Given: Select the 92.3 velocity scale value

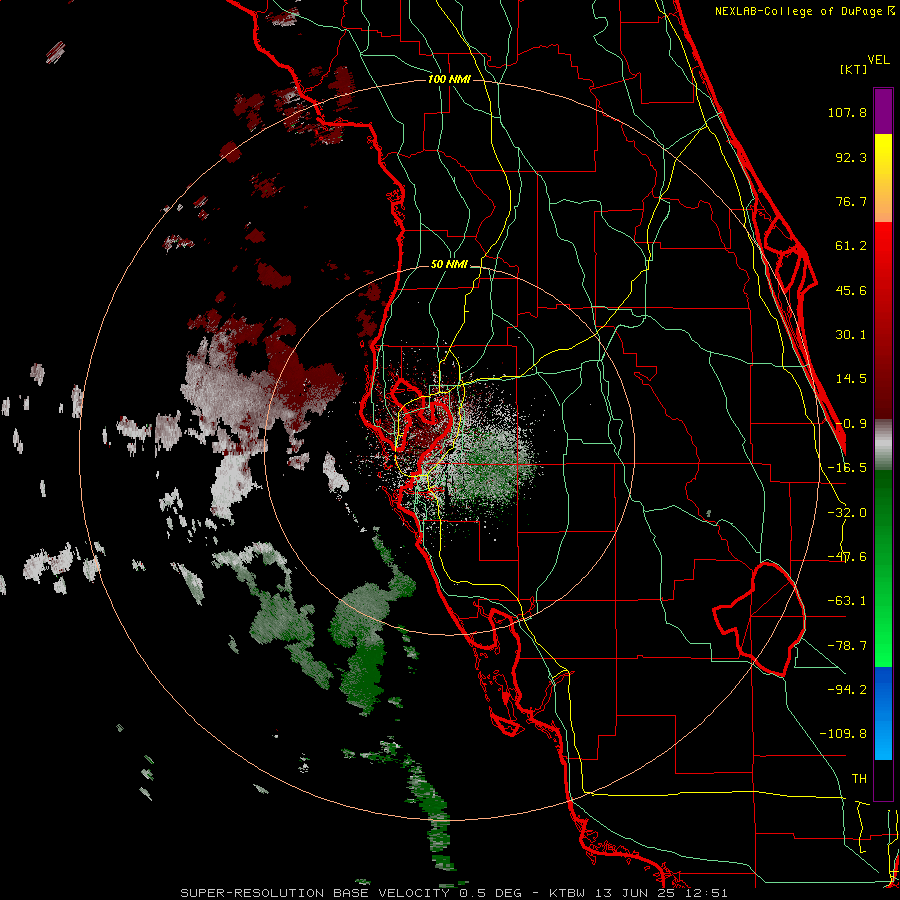Looking at the screenshot, I should 851,157.
